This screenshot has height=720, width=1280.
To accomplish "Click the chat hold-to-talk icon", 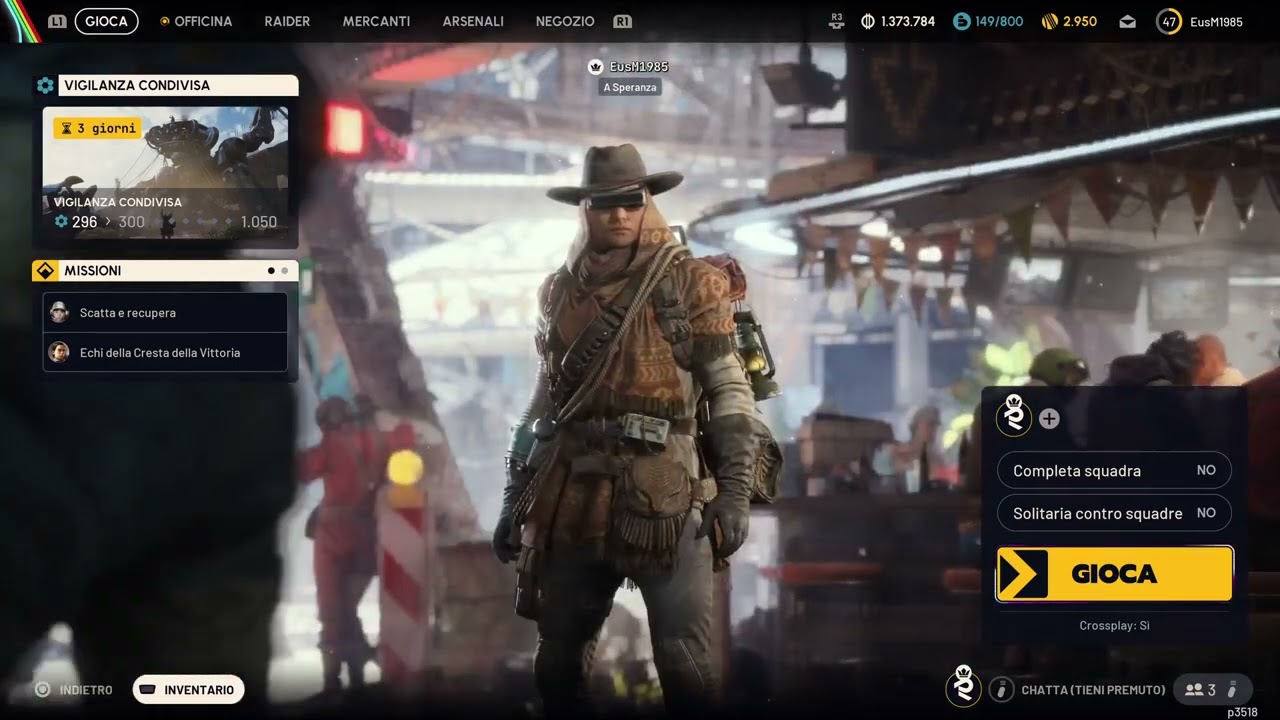I will tap(1001, 690).
